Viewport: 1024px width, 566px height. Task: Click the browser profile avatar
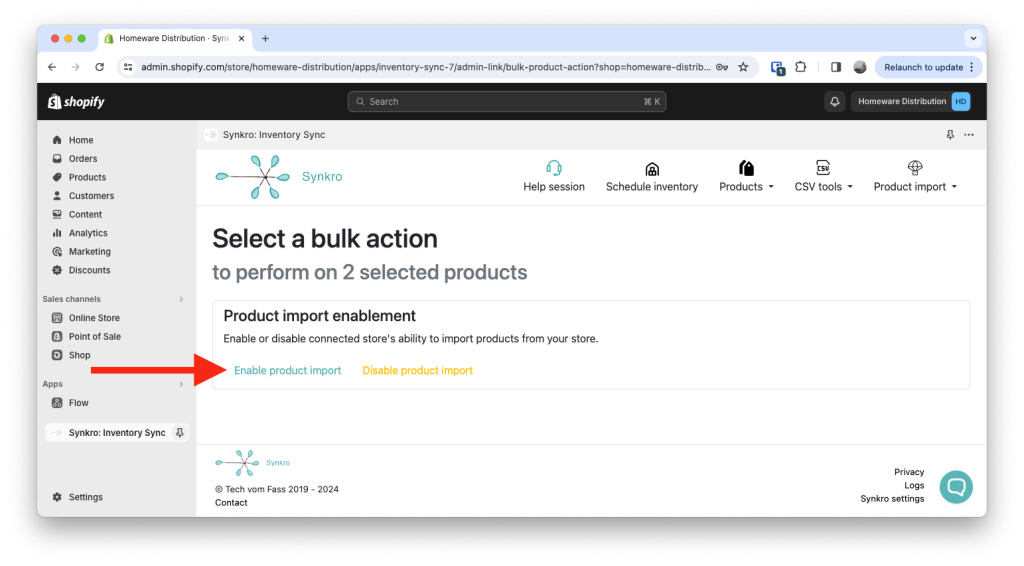pyautogui.click(x=859, y=67)
